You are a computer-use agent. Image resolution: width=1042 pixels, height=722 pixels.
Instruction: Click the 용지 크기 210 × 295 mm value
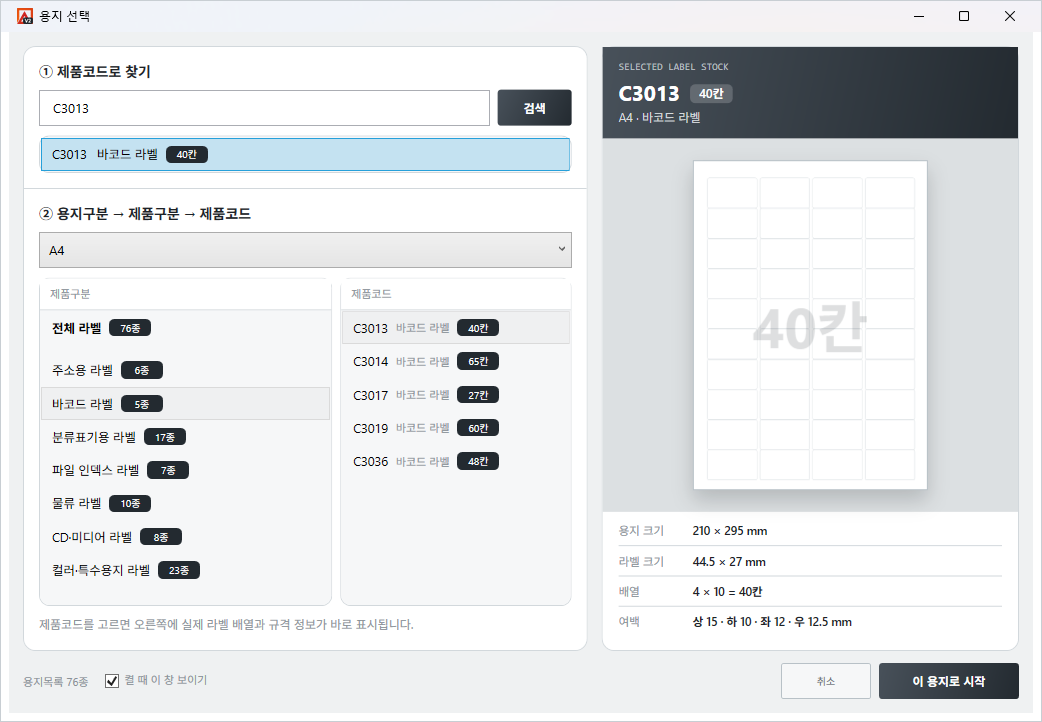pos(730,531)
